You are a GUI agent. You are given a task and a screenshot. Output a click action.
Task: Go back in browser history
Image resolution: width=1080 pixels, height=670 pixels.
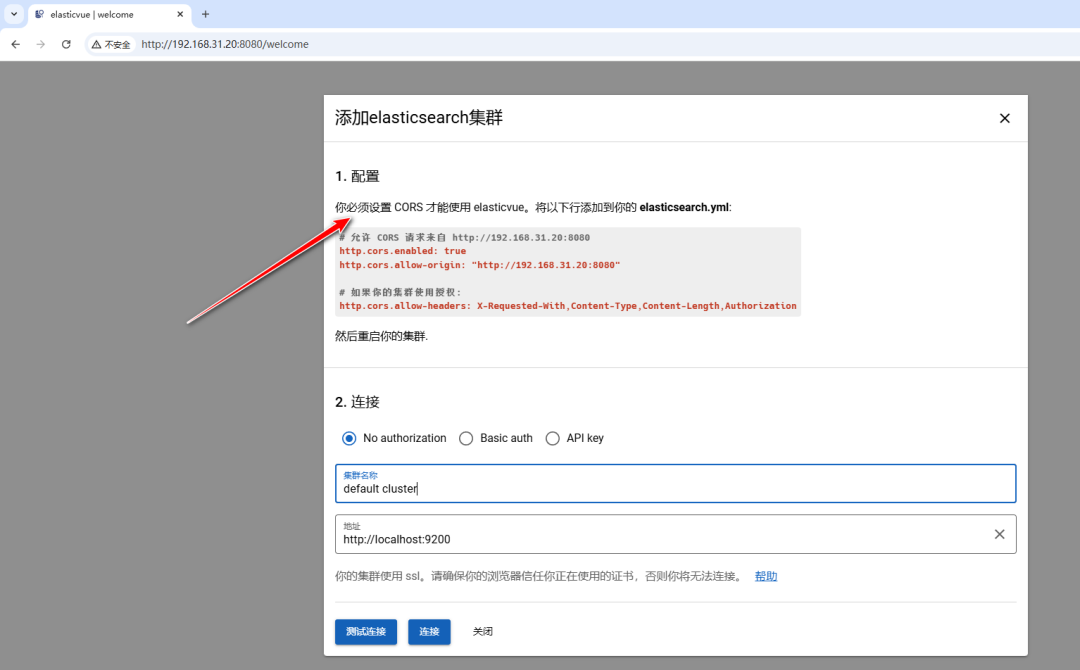click(16, 44)
